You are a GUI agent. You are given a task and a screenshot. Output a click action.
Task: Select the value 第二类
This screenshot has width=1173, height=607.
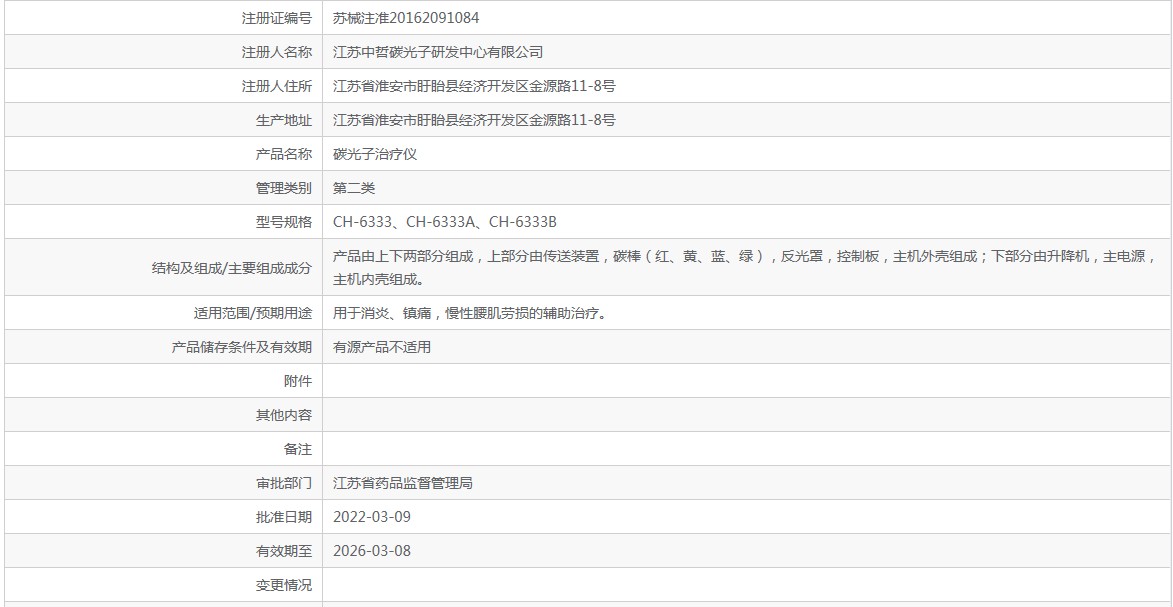coord(354,189)
